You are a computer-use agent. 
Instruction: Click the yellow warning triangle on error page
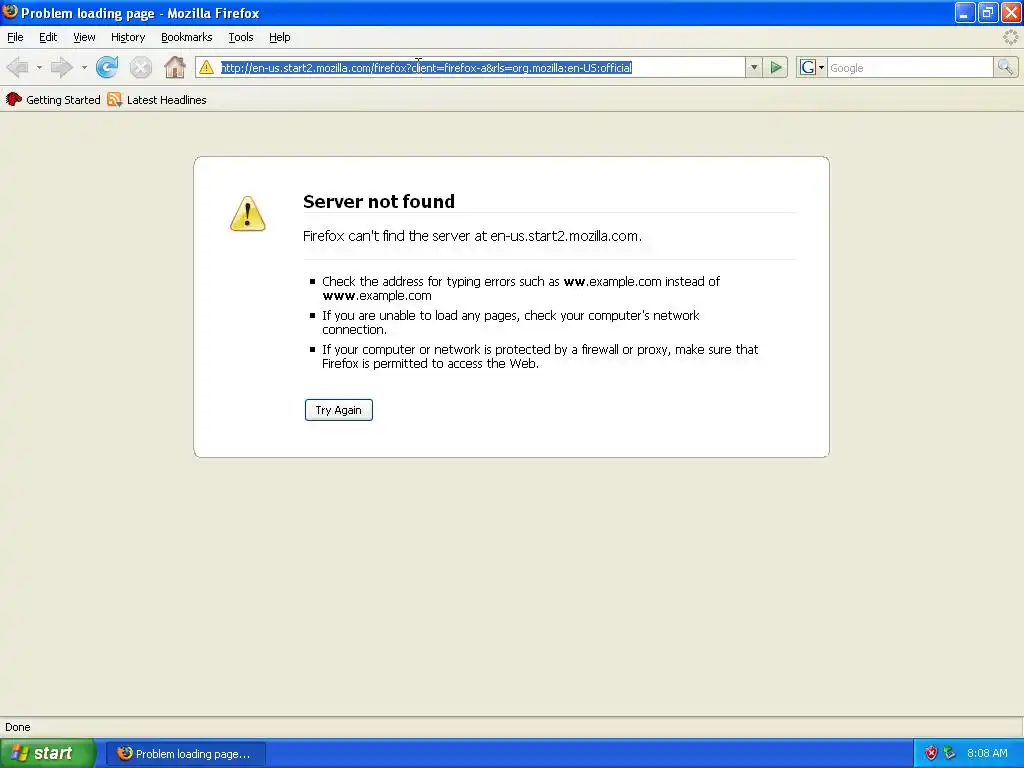click(248, 214)
